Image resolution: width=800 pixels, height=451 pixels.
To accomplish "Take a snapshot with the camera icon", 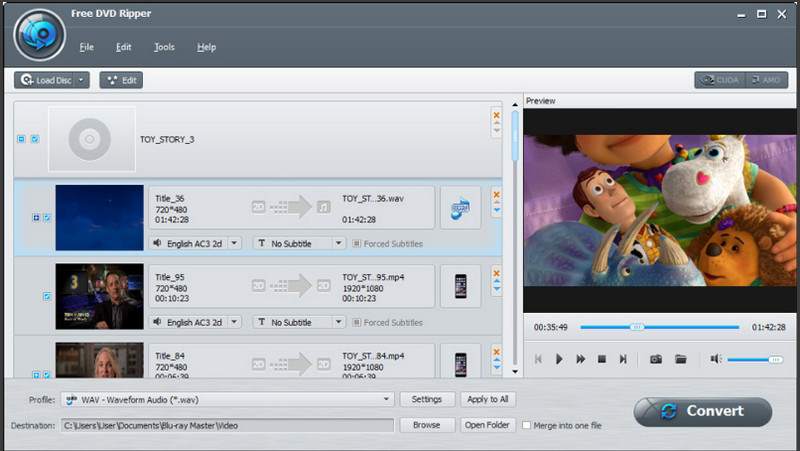I will [656, 359].
